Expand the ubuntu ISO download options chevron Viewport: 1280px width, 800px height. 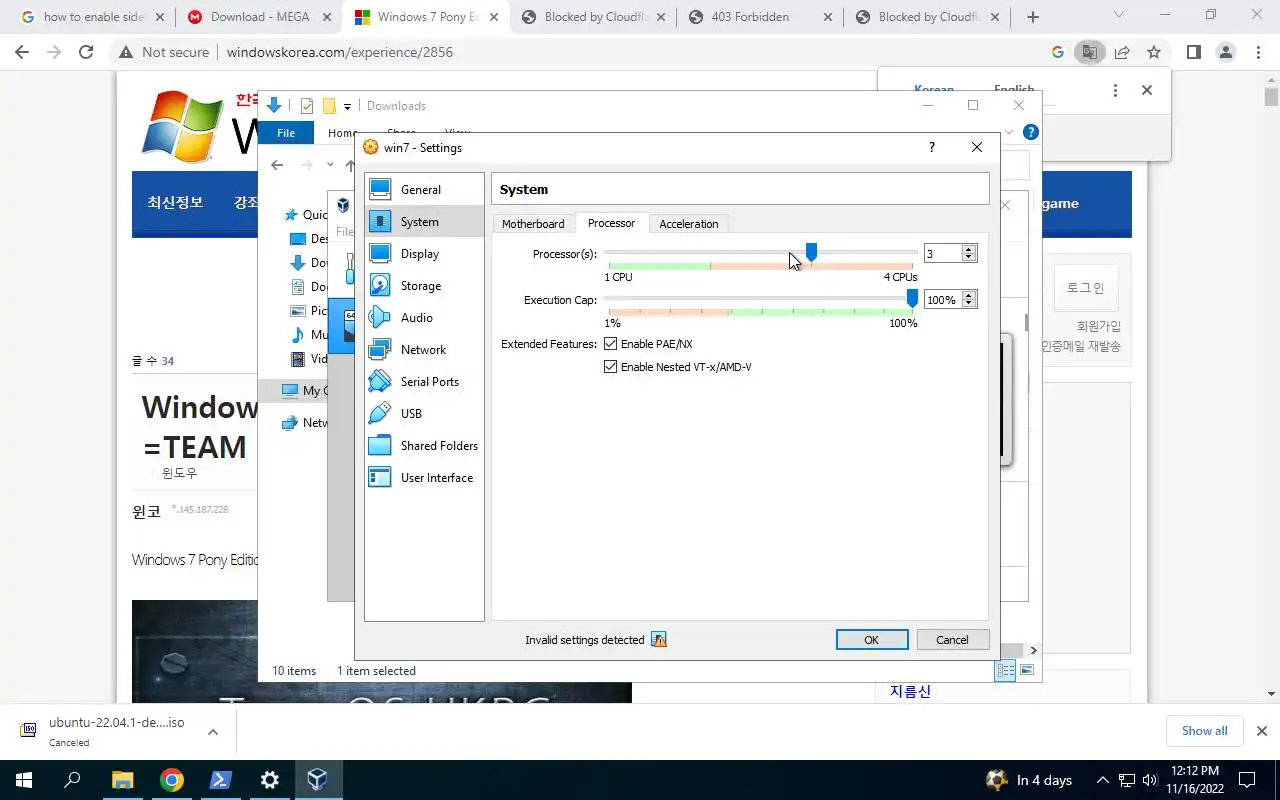pos(213,732)
